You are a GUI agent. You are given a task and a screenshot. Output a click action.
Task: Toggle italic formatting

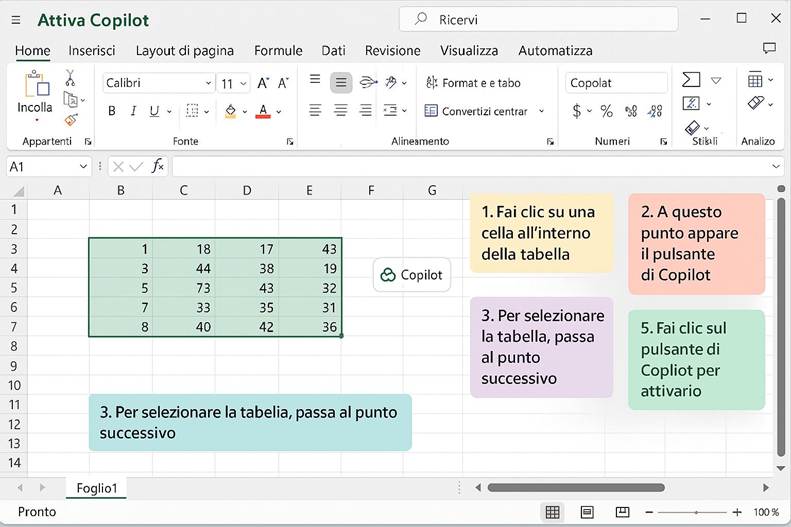point(133,111)
